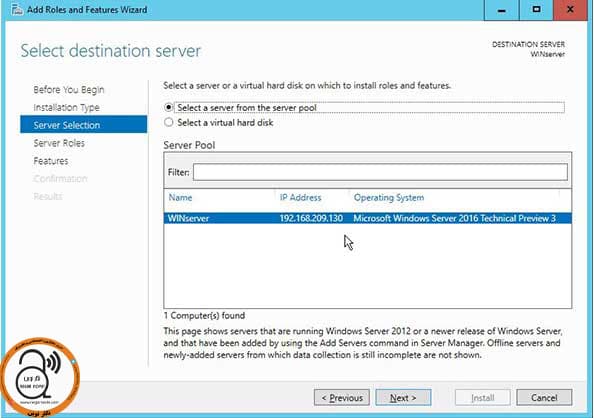Sort server list by Name column

pos(180,197)
